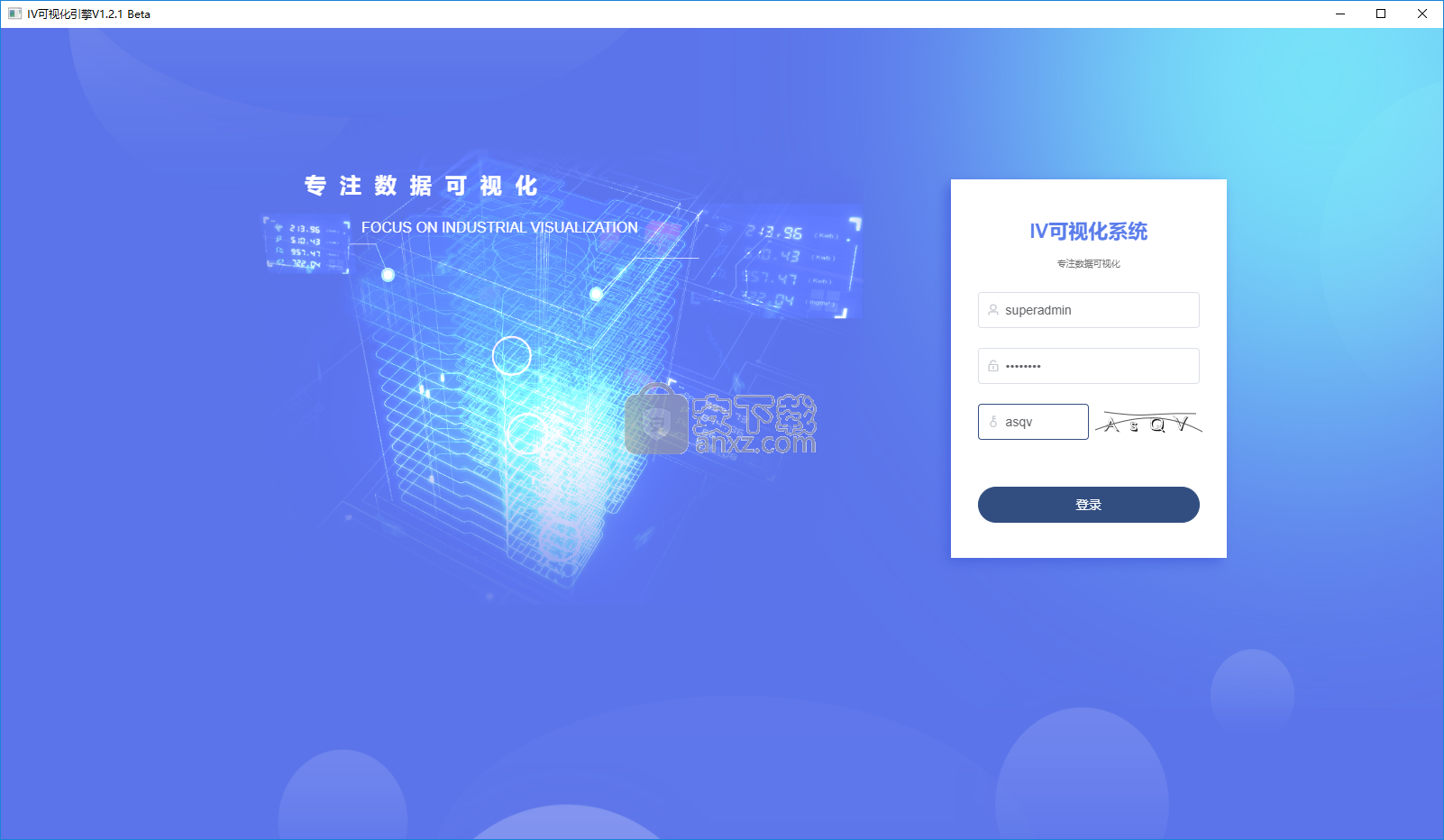Image resolution: width=1444 pixels, height=840 pixels.
Task: Maximize the IV可视化引擎 window
Action: pyautogui.click(x=1381, y=14)
